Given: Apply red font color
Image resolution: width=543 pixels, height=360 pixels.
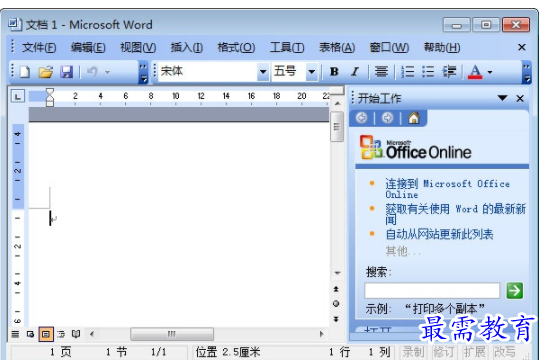Looking at the screenshot, I should 475,72.
